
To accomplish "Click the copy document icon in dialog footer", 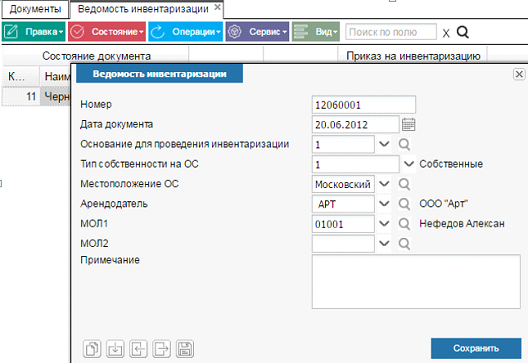I will (x=92, y=349).
